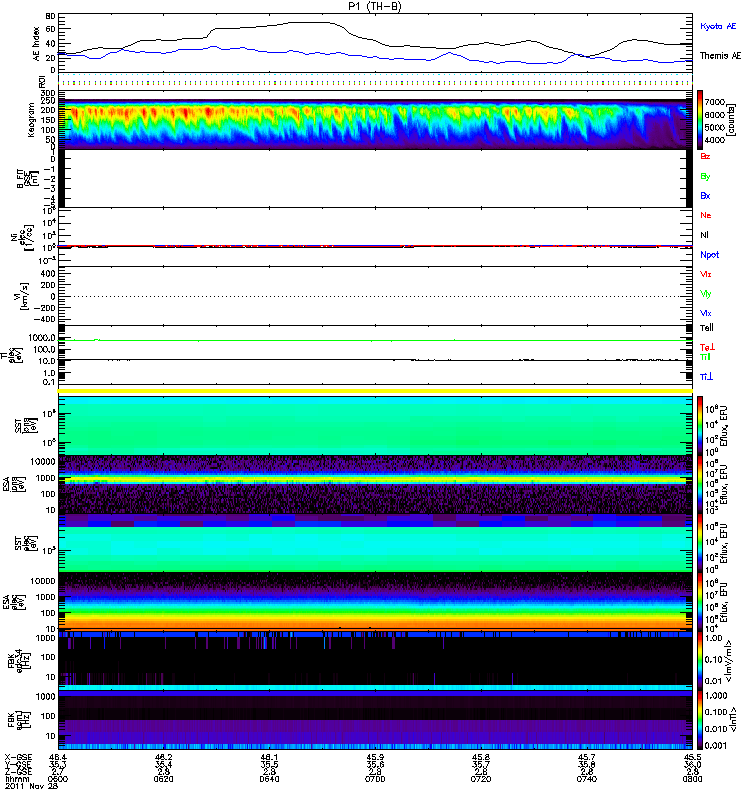Screen dimensions: 750x800
Task: Click the hhmm axis label
Action: tap(17, 779)
